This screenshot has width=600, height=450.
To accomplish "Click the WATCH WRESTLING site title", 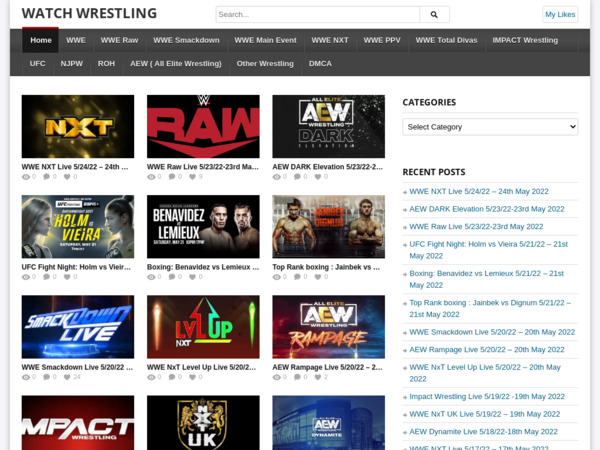I will pyautogui.click(x=89, y=13).
